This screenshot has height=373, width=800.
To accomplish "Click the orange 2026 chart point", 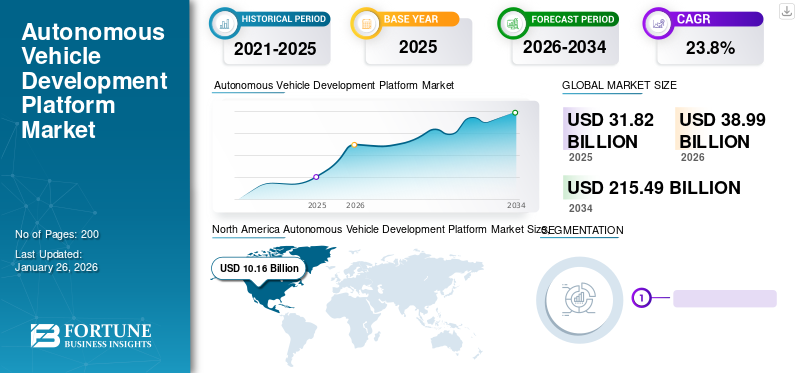I will 354,145.
